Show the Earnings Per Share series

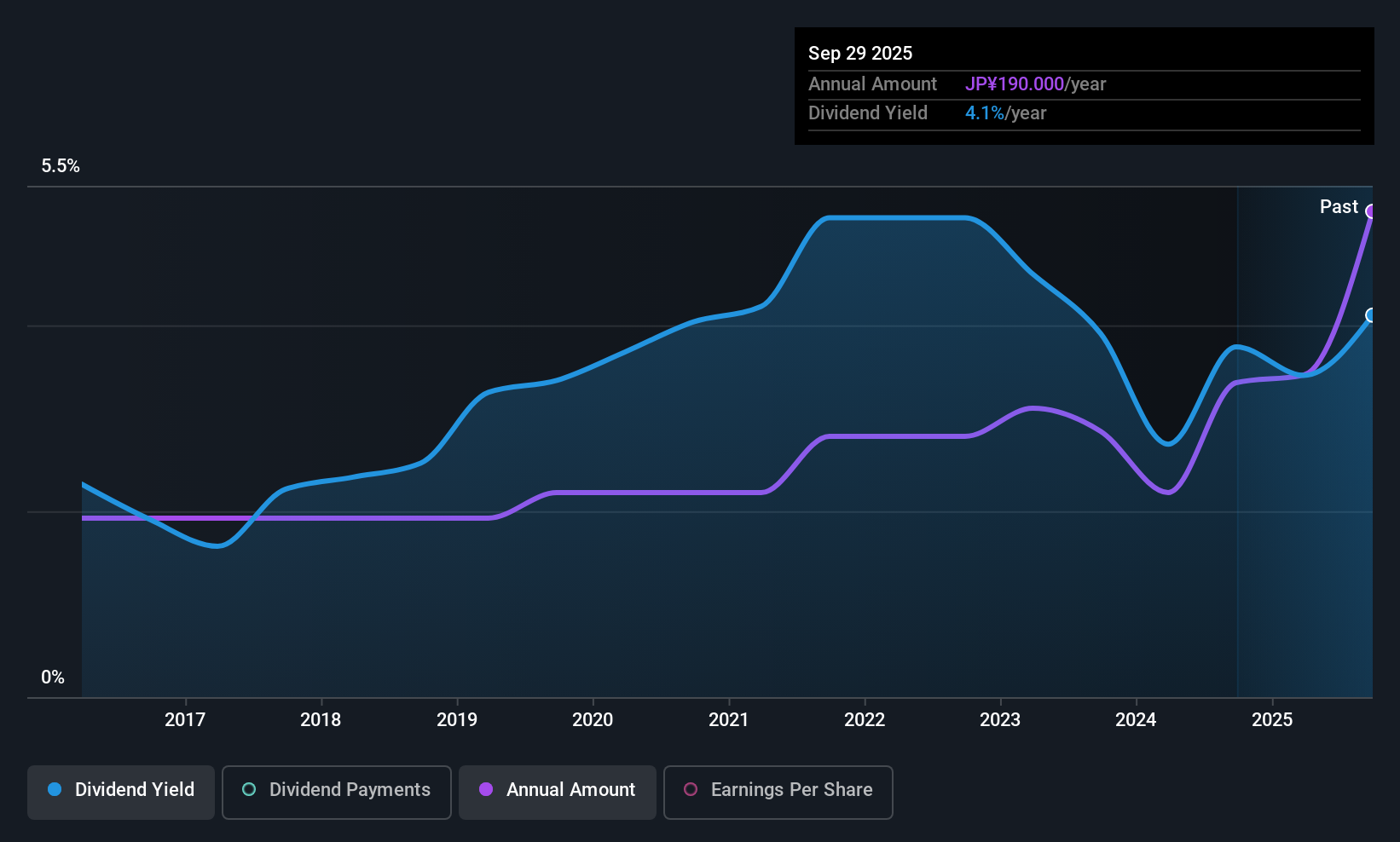tap(778, 793)
